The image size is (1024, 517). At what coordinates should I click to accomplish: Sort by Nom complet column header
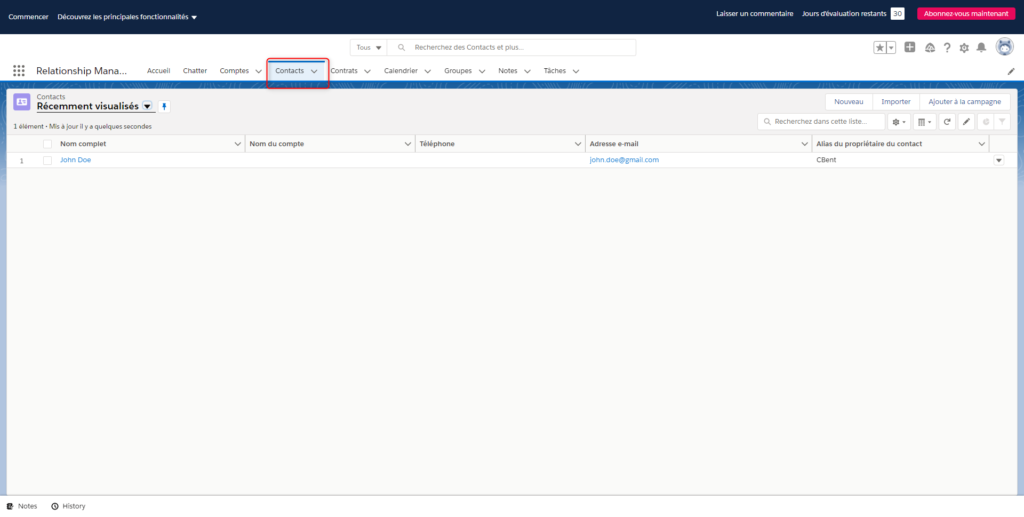pyautogui.click(x=83, y=144)
